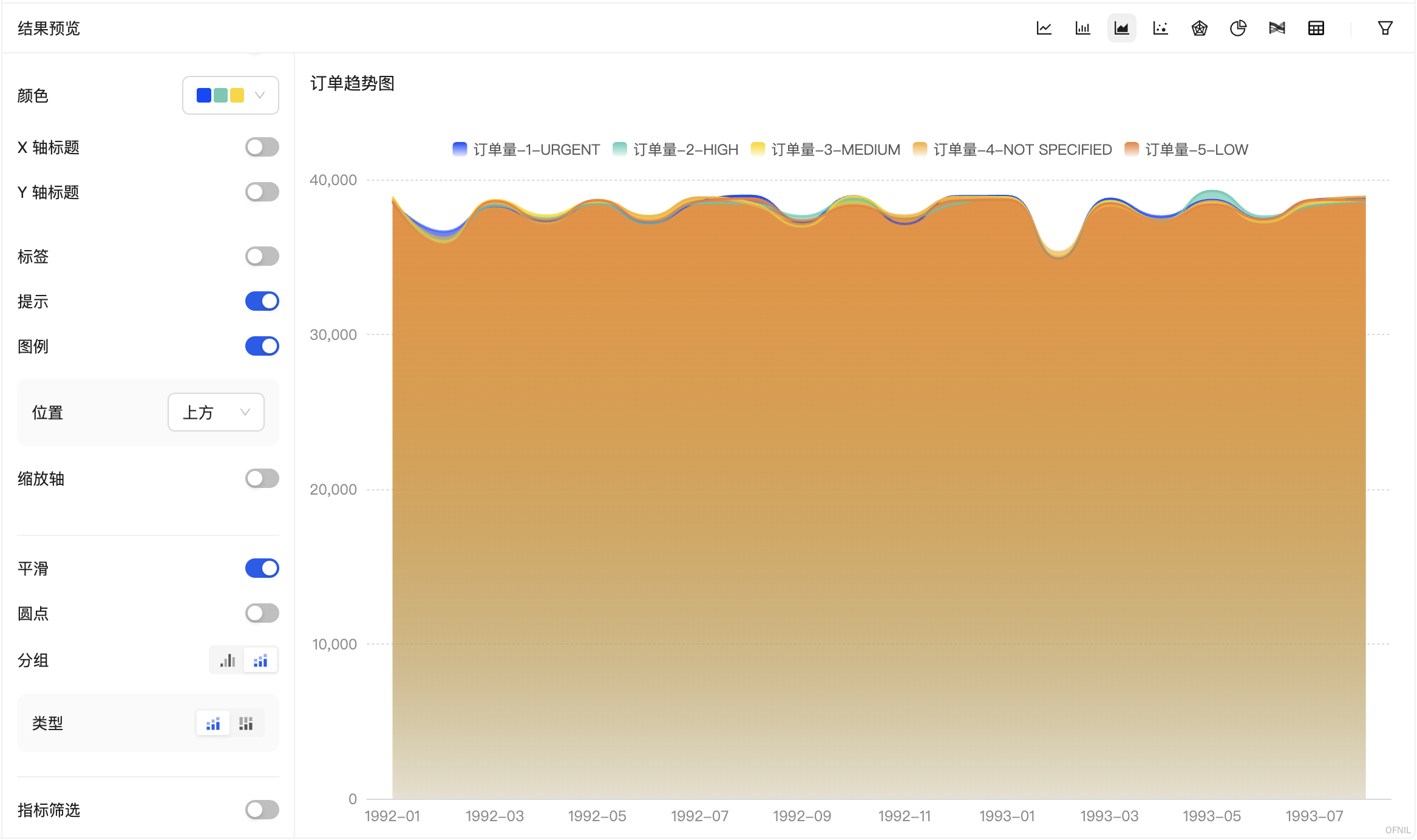1417x840 pixels.
Task: Toggle legend series 订单量-3-MEDIUM
Action: tap(826, 149)
